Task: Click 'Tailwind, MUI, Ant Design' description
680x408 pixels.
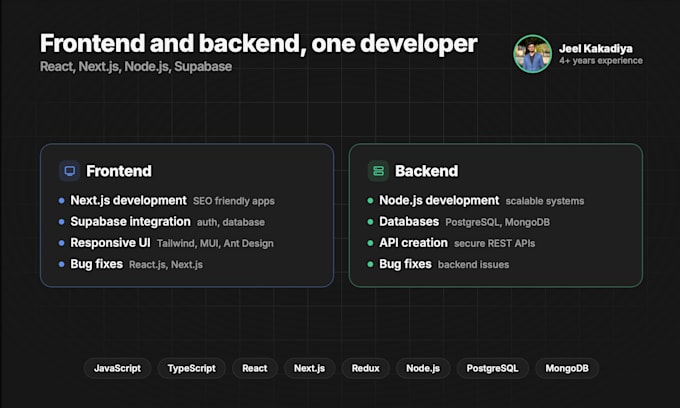Action: pyautogui.click(x=215, y=244)
